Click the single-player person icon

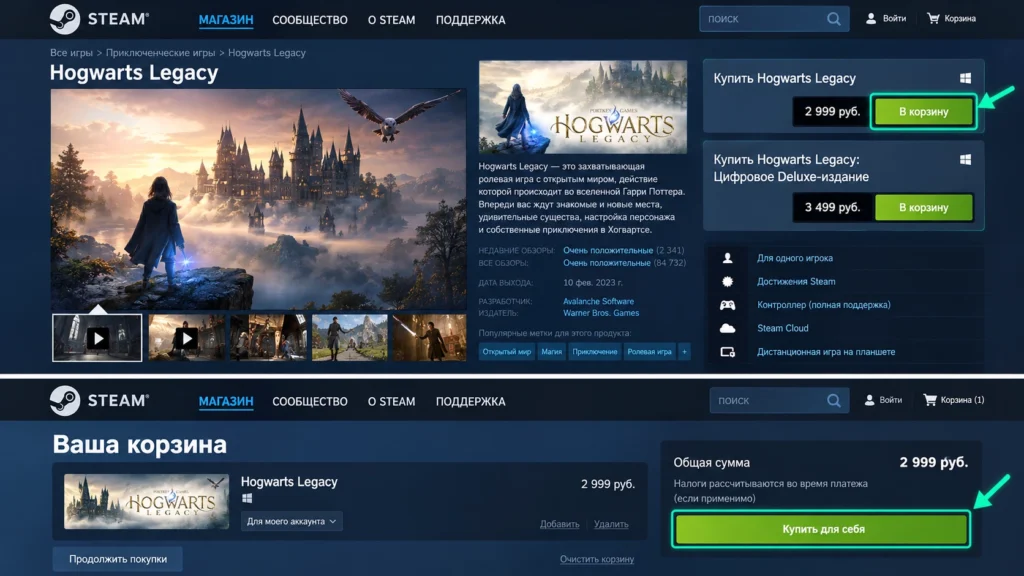(727, 258)
